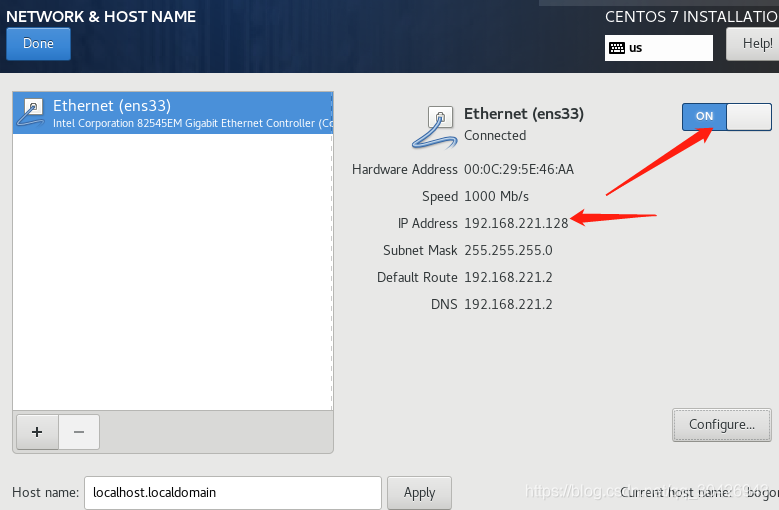
Task: Click the CENTOS 7 INSTALLATION title
Action: click(x=692, y=17)
